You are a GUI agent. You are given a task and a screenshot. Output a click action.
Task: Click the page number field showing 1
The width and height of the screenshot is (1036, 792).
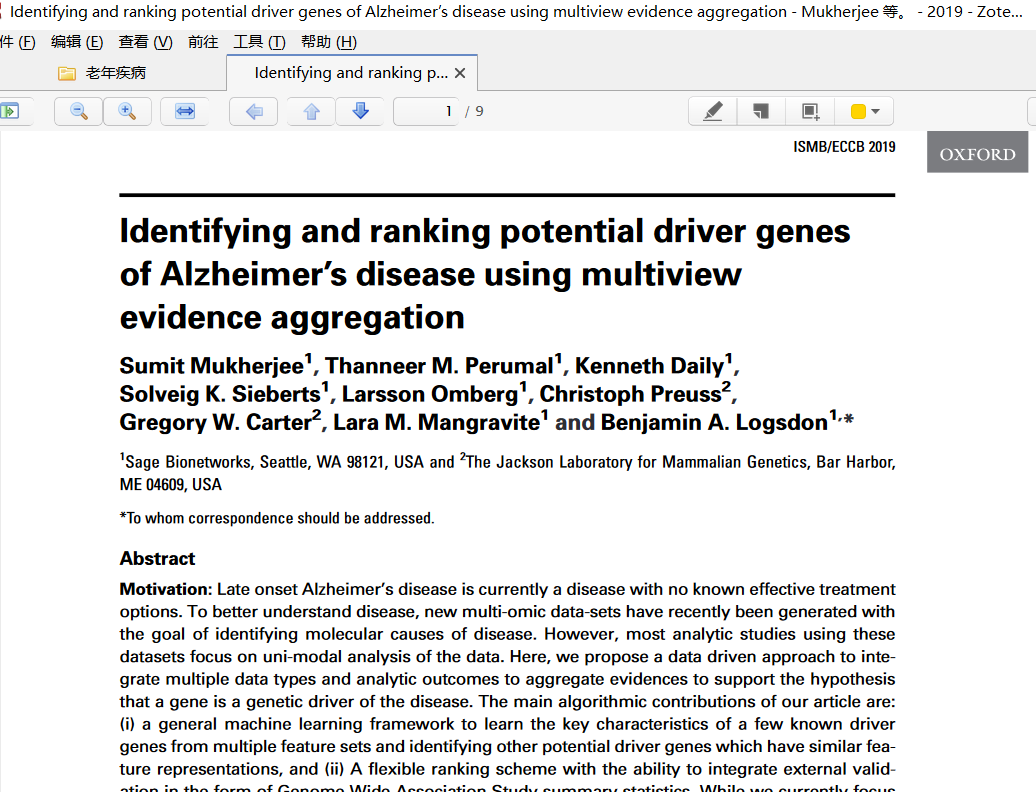426,111
